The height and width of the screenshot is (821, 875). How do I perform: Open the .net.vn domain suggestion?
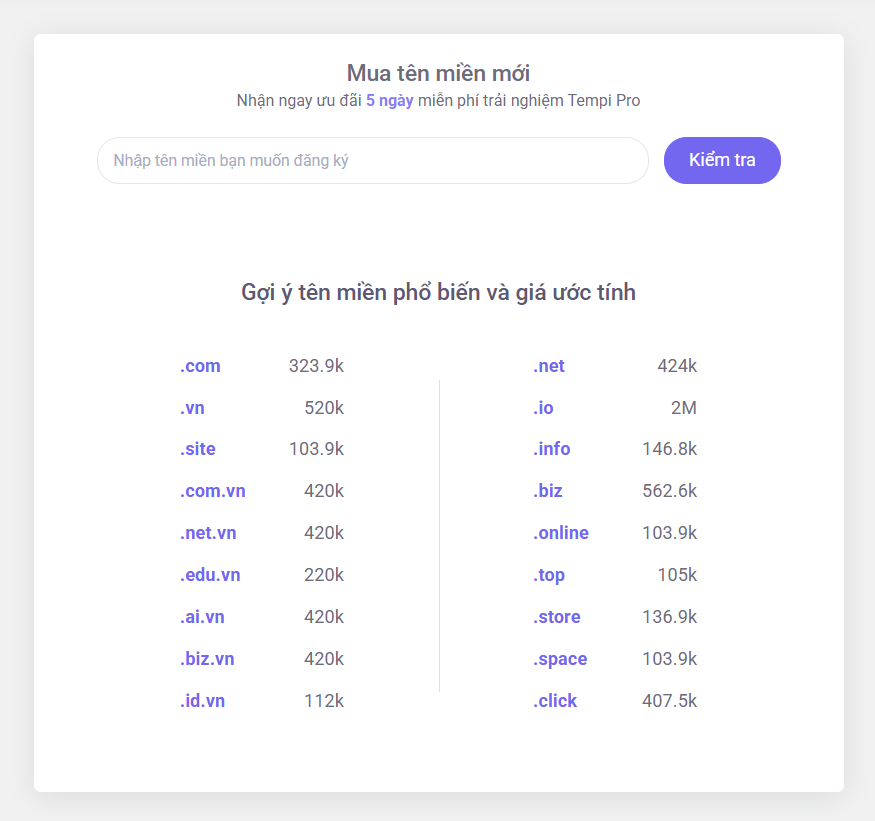click(x=208, y=533)
